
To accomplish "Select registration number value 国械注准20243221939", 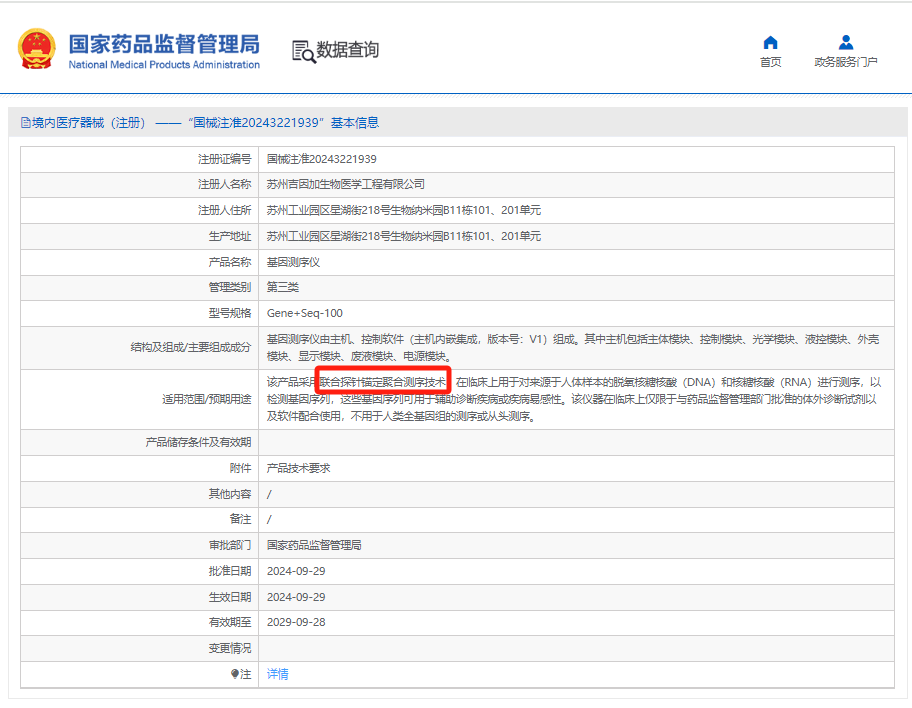I will 322,159.
